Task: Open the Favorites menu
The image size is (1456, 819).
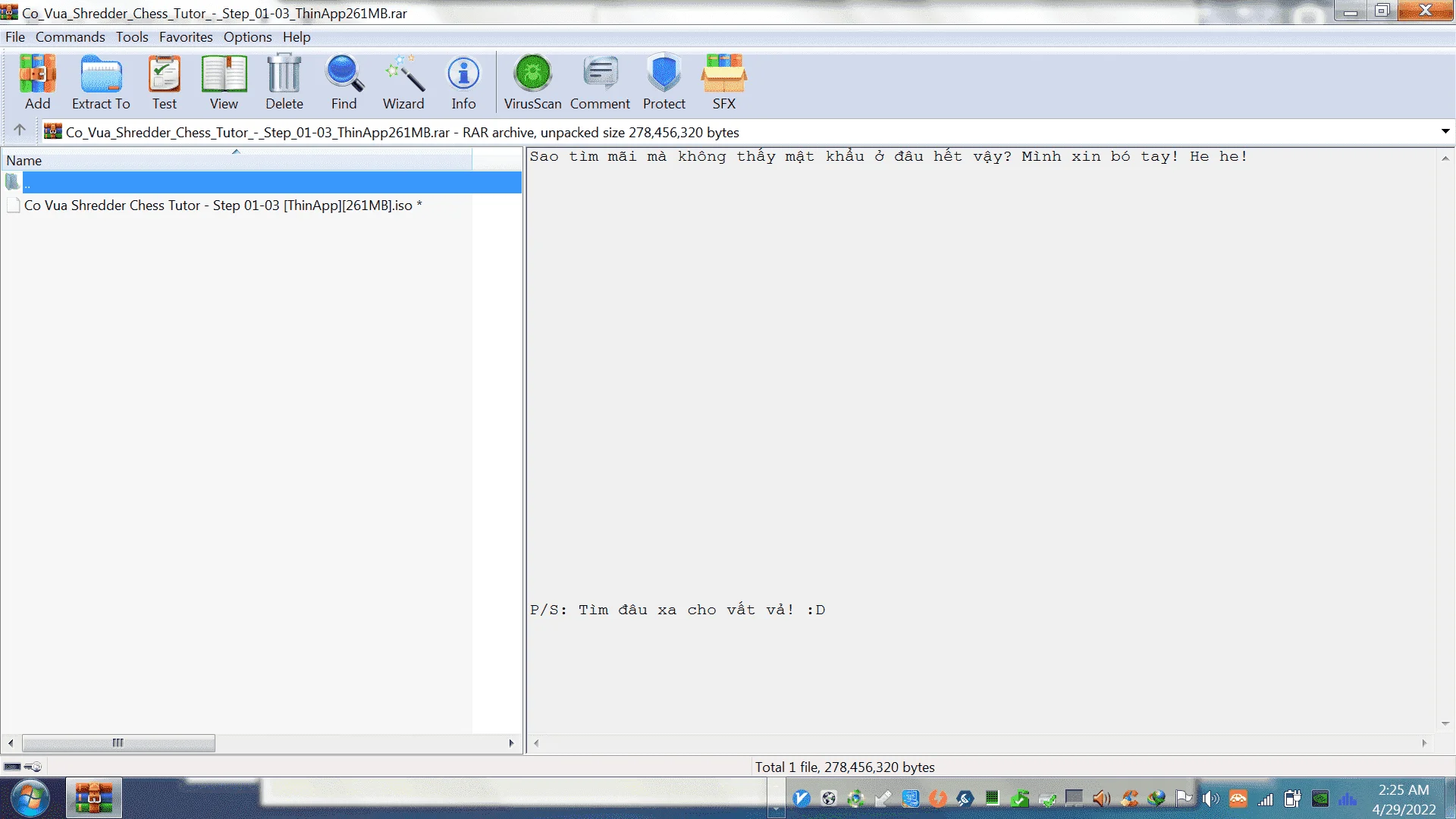Action: click(186, 36)
